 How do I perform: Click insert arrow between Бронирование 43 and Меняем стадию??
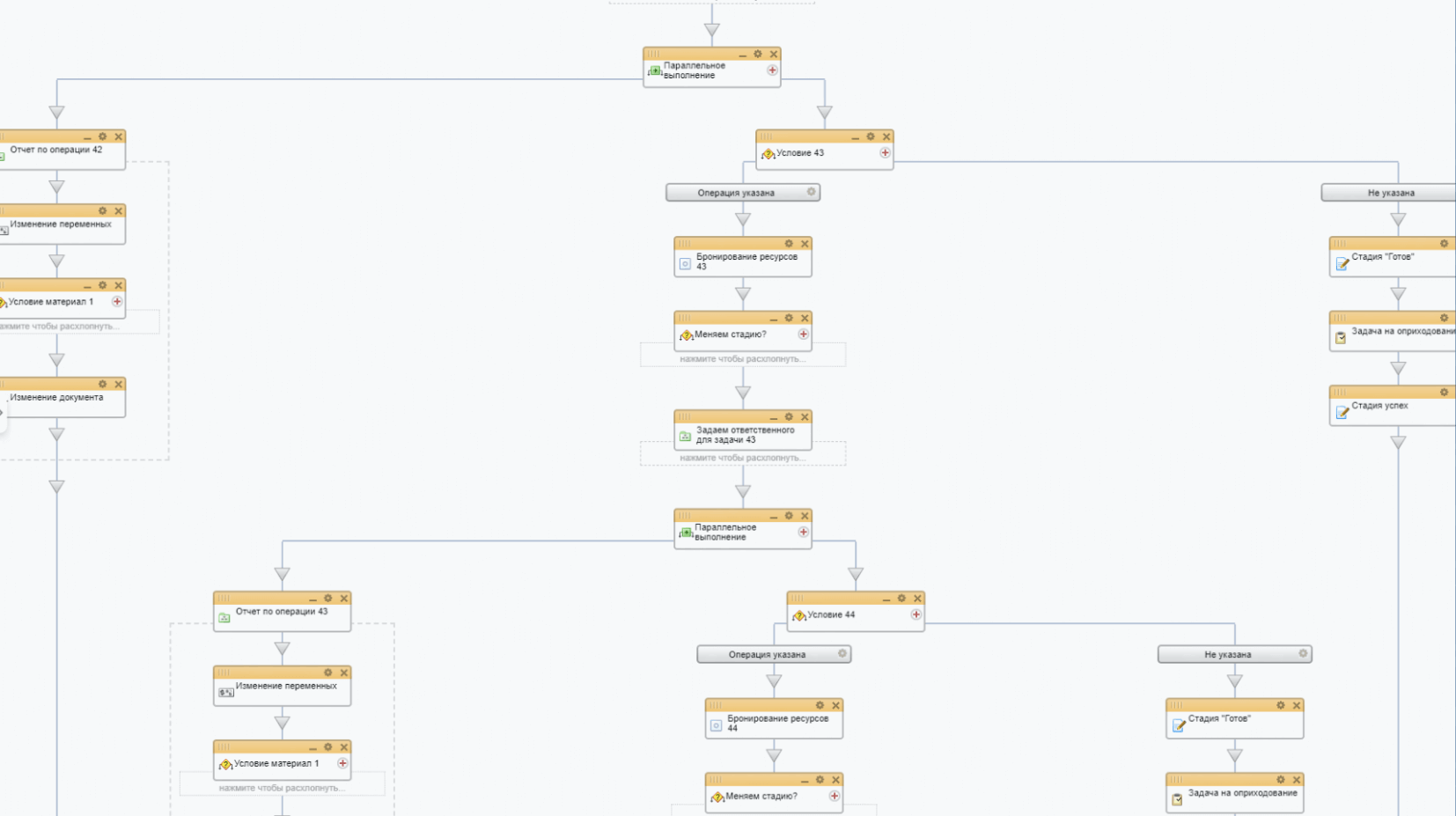pyautogui.click(x=743, y=294)
